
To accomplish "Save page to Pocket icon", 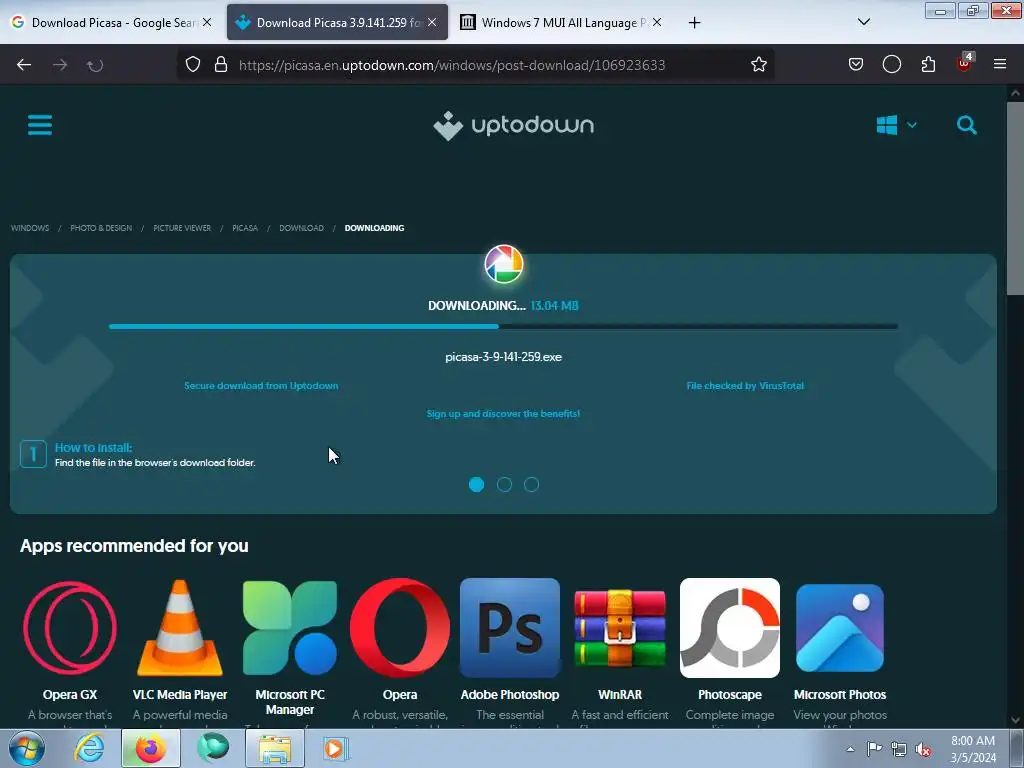I will point(856,65).
